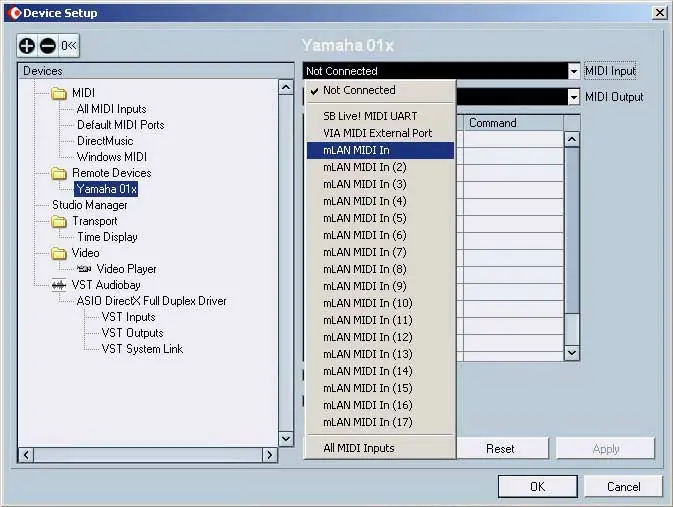Select mLAN MIDI In (2)
Image resolution: width=673 pixels, height=507 pixels.
[380, 167]
